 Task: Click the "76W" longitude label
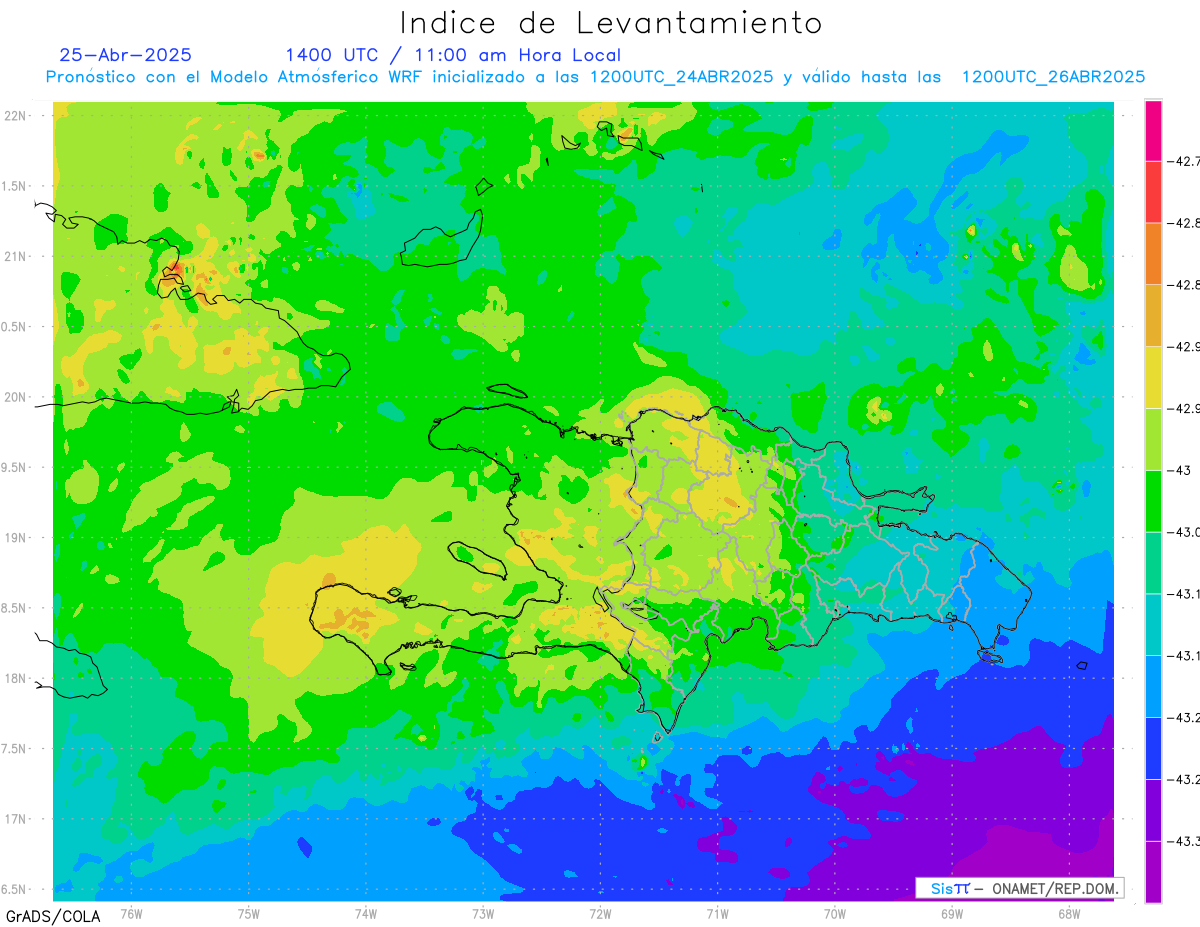[132, 913]
